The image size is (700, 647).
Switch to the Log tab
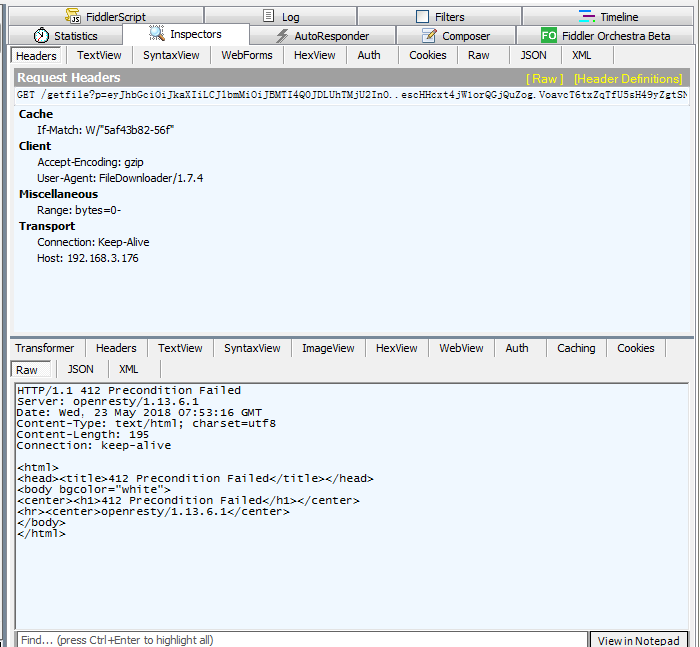point(281,17)
